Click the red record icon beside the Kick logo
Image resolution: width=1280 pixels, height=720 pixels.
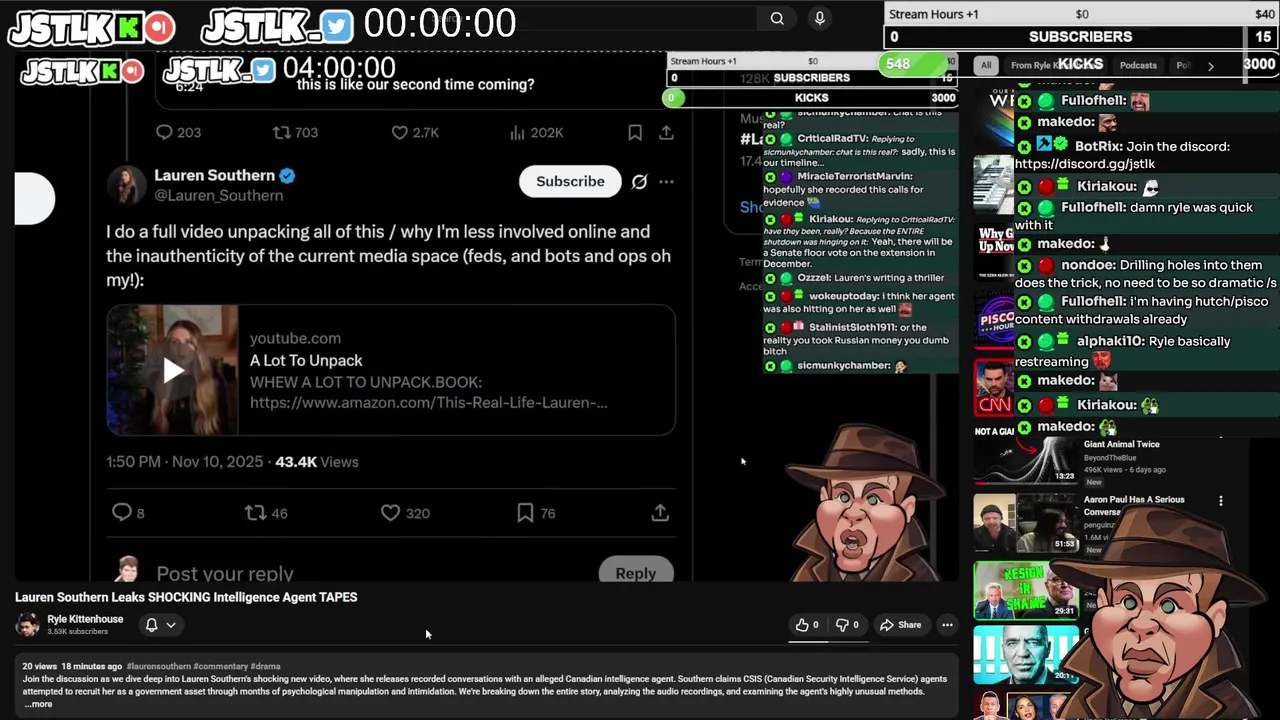click(160, 27)
